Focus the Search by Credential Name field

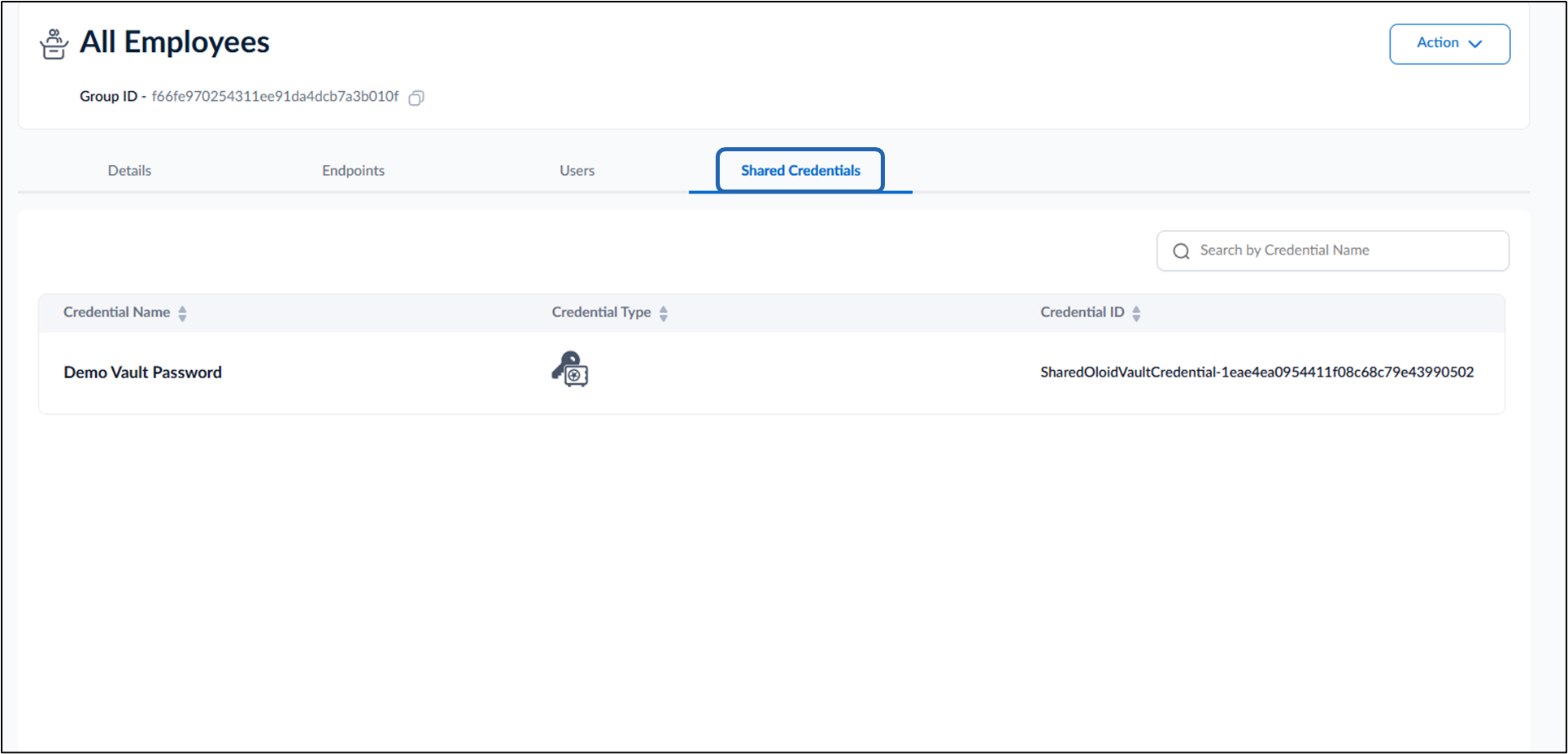pyautogui.click(x=1333, y=251)
